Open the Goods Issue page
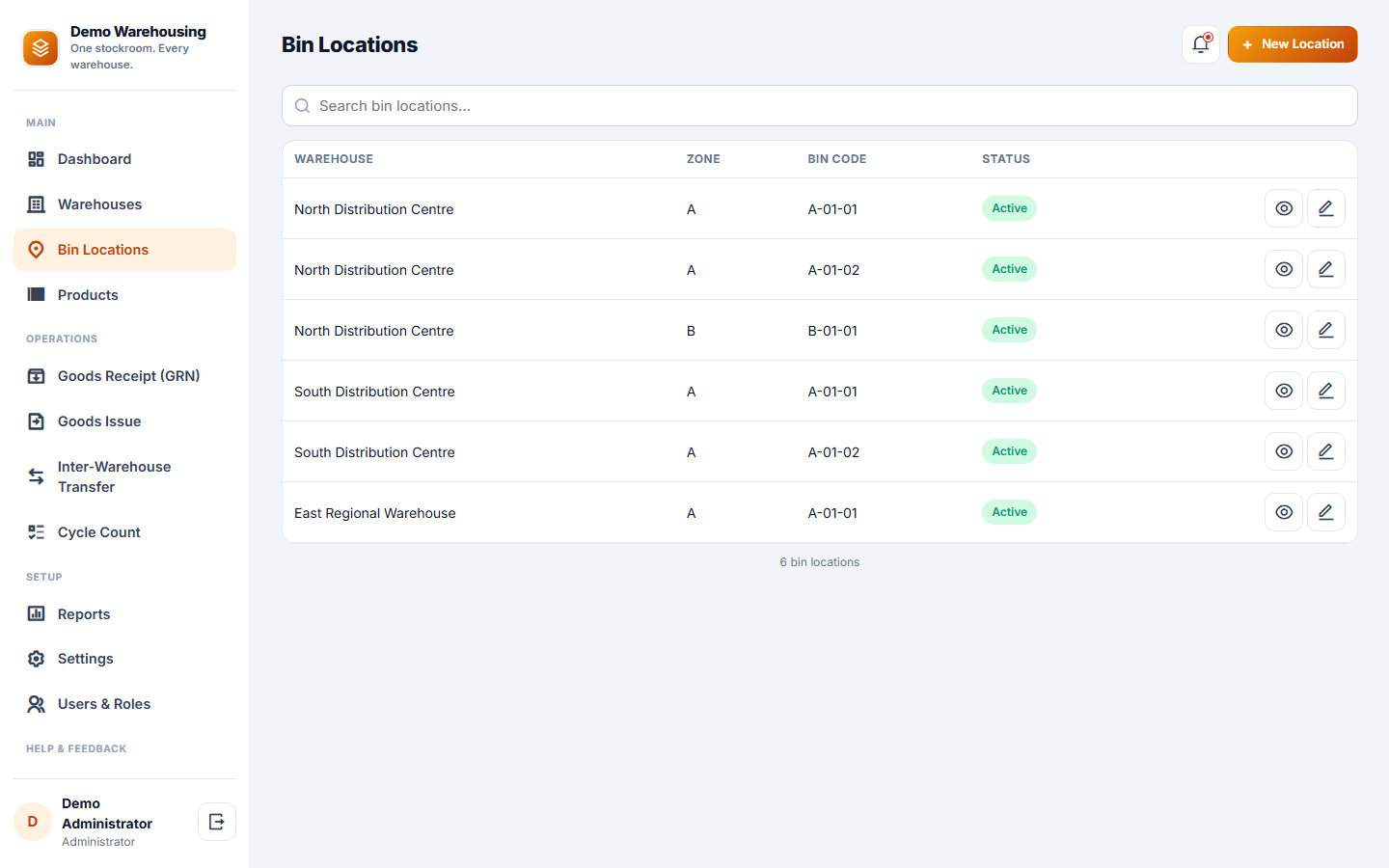 [124, 421]
